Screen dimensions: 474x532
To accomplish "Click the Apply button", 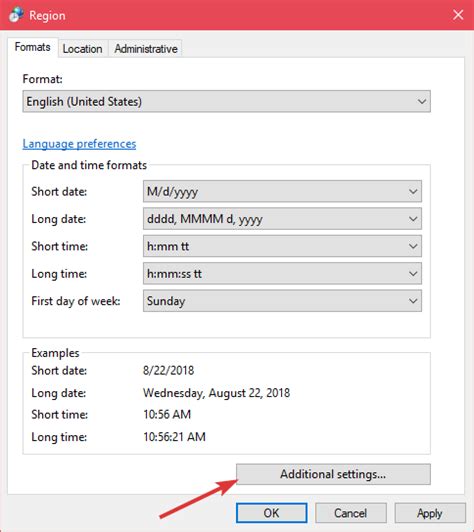I will [x=430, y=513].
